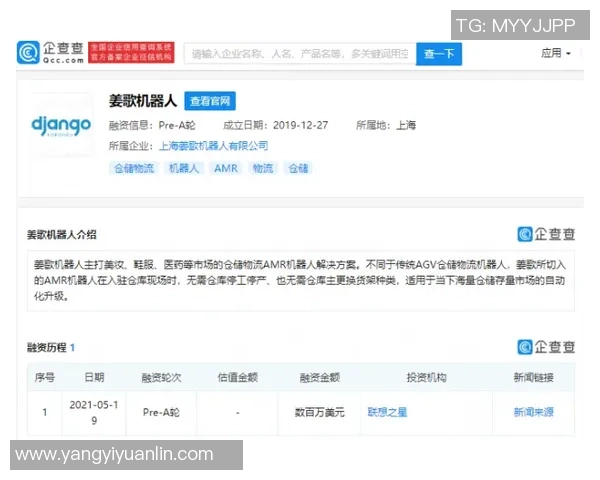The width and height of the screenshot is (600, 480).
Task: Click 成立日期 2019-12-27 text
Action: coord(276,125)
